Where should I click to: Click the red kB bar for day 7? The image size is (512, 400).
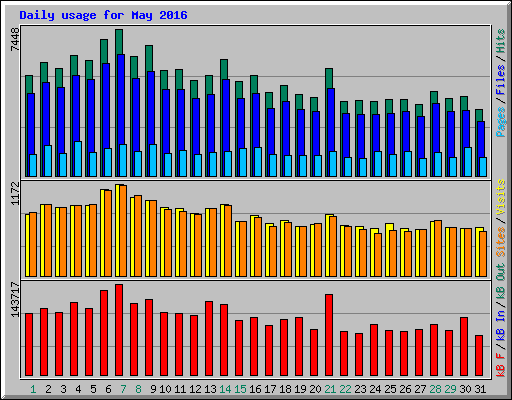[119, 330]
